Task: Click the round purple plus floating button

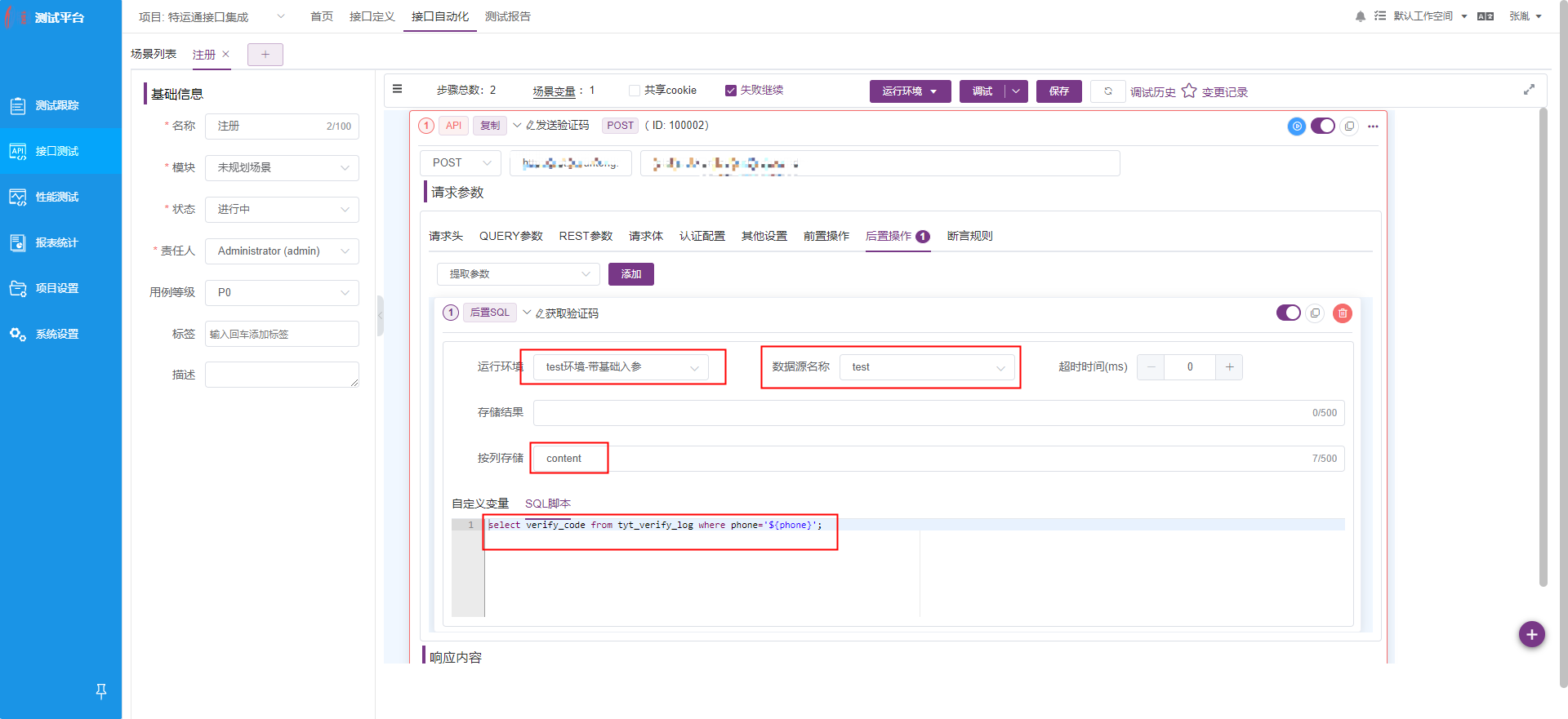Action: point(1531,634)
